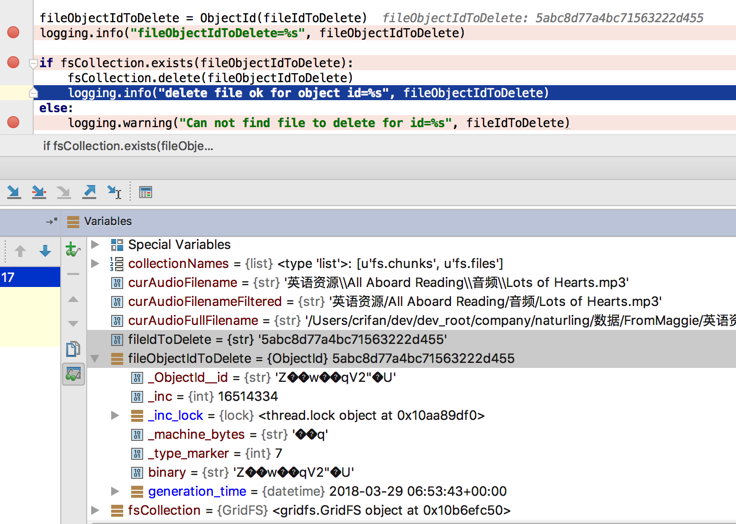Select the _inc = 16514334 row
736x524 pixels.
coord(411,396)
